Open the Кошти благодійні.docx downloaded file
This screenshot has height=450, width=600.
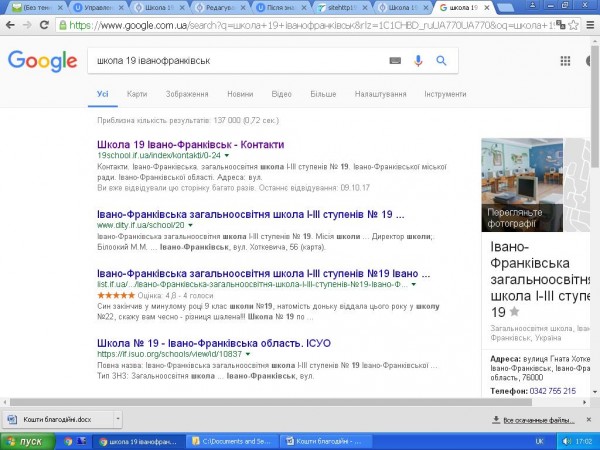point(57,419)
